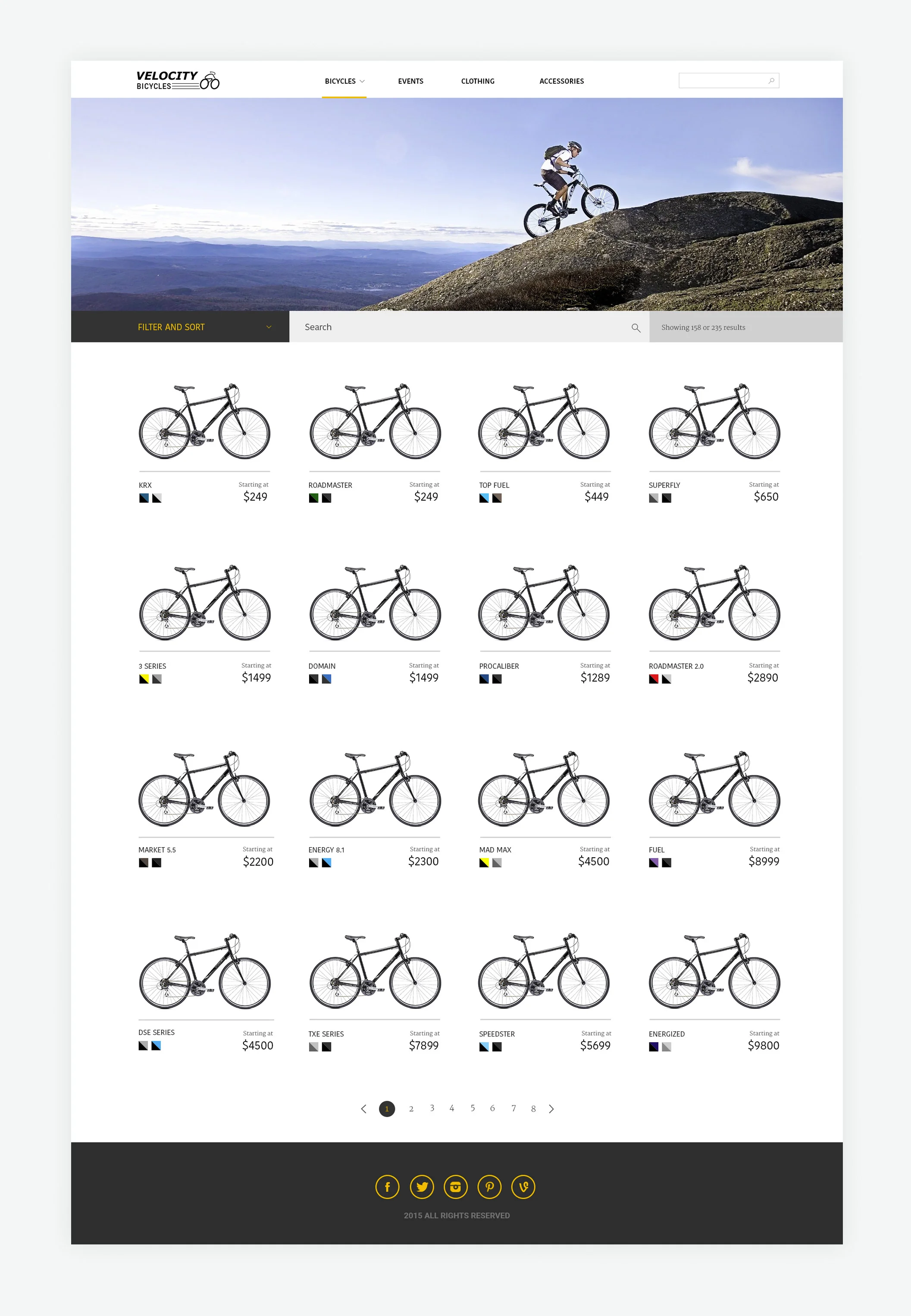Expand the Filter and Sort dropdown

coord(180,326)
